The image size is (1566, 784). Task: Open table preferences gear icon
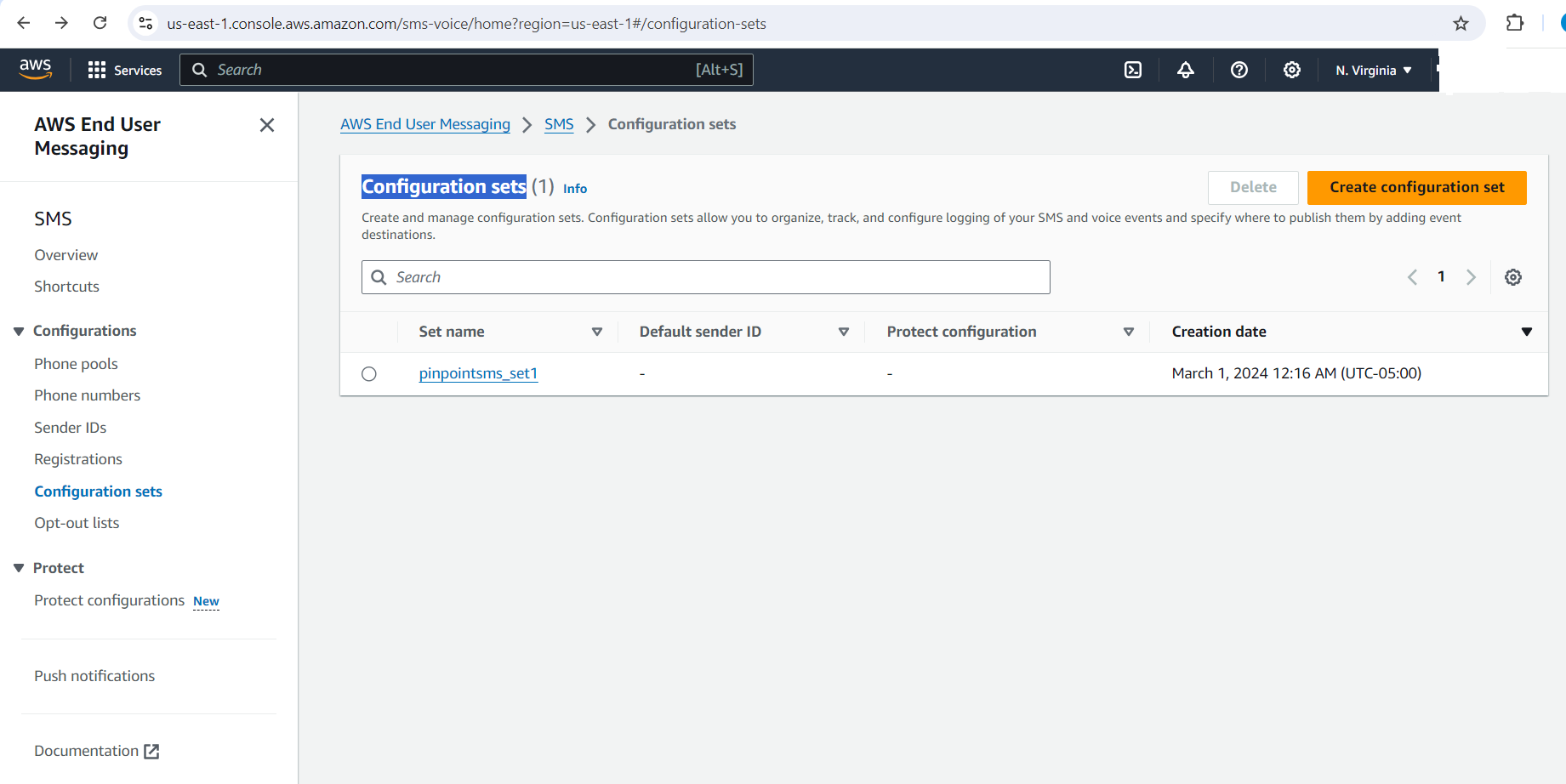(1513, 277)
